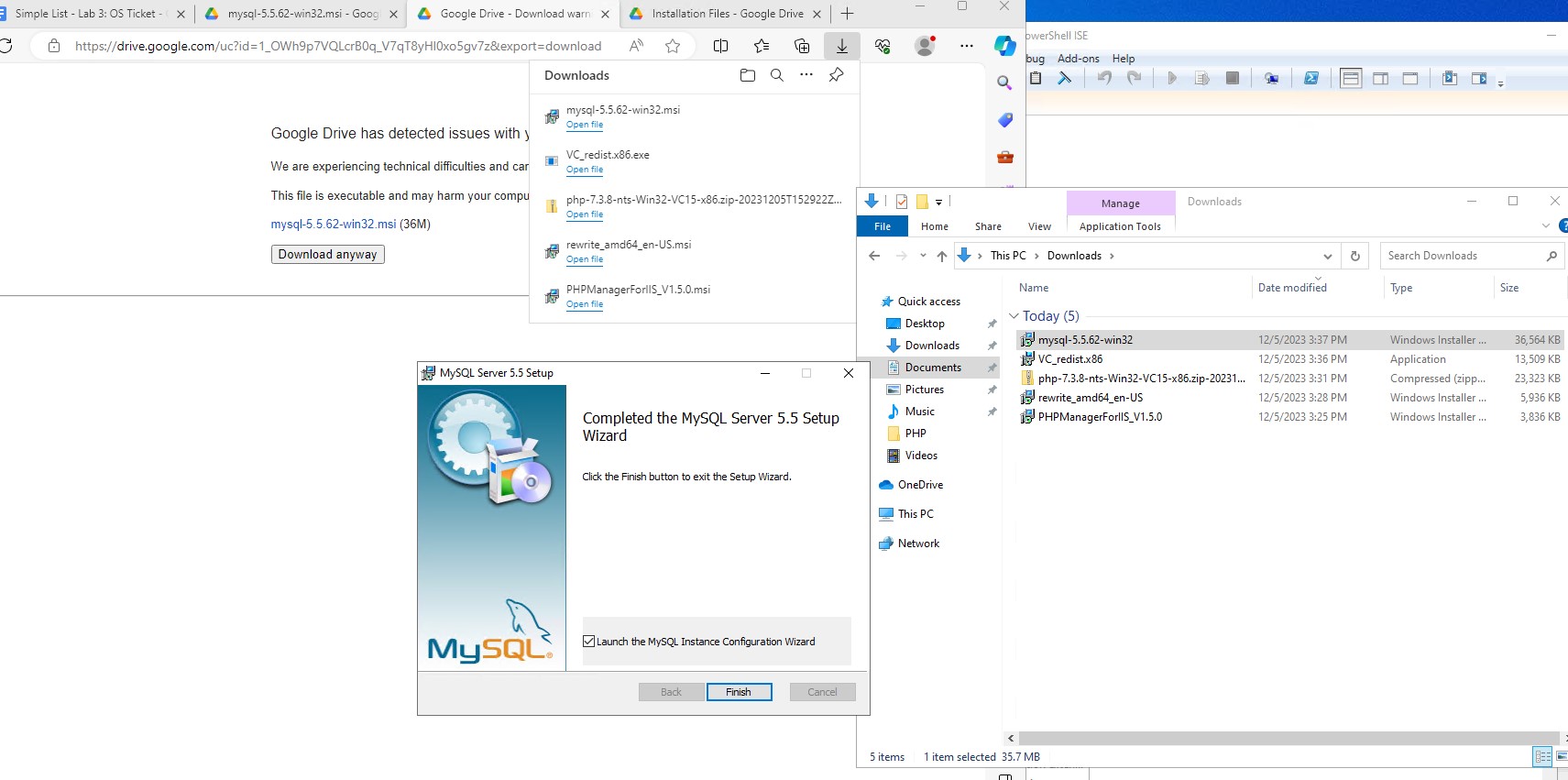This screenshot has height=780, width=1568.
Task: Customize Explorer quick access toolbar dropdown
Action: [938, 202]
